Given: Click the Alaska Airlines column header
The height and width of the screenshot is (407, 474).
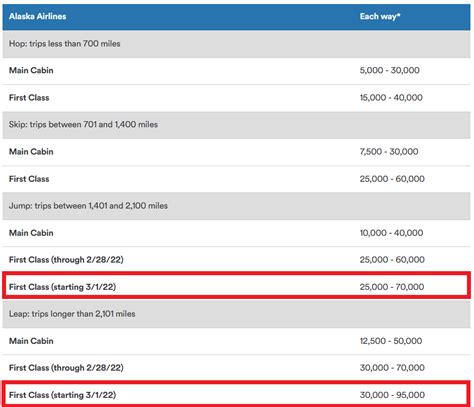Looking at the screenshot, I should [37, 16].
